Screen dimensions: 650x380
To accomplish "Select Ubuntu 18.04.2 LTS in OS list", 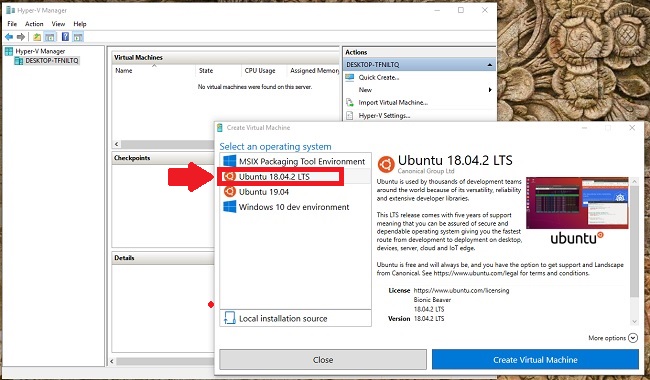I will (295, 177).
